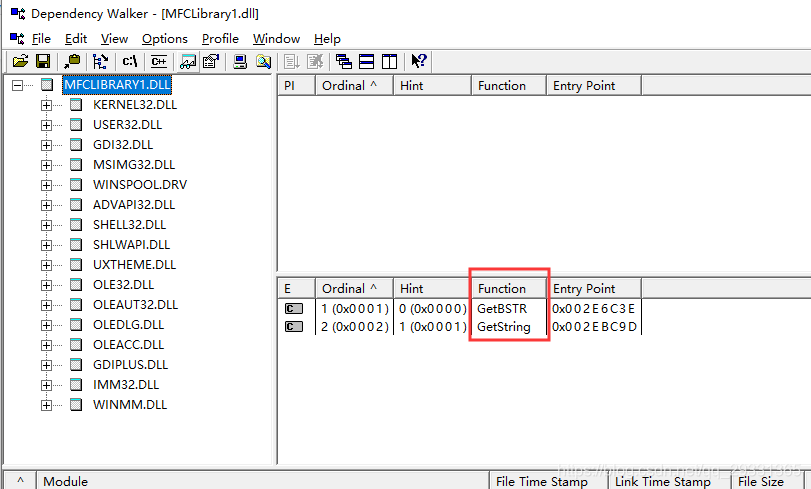Expand the SHELL32.DLL tree node
The height and width of the screenshot is (489, 811).
[x=47, y=225]
